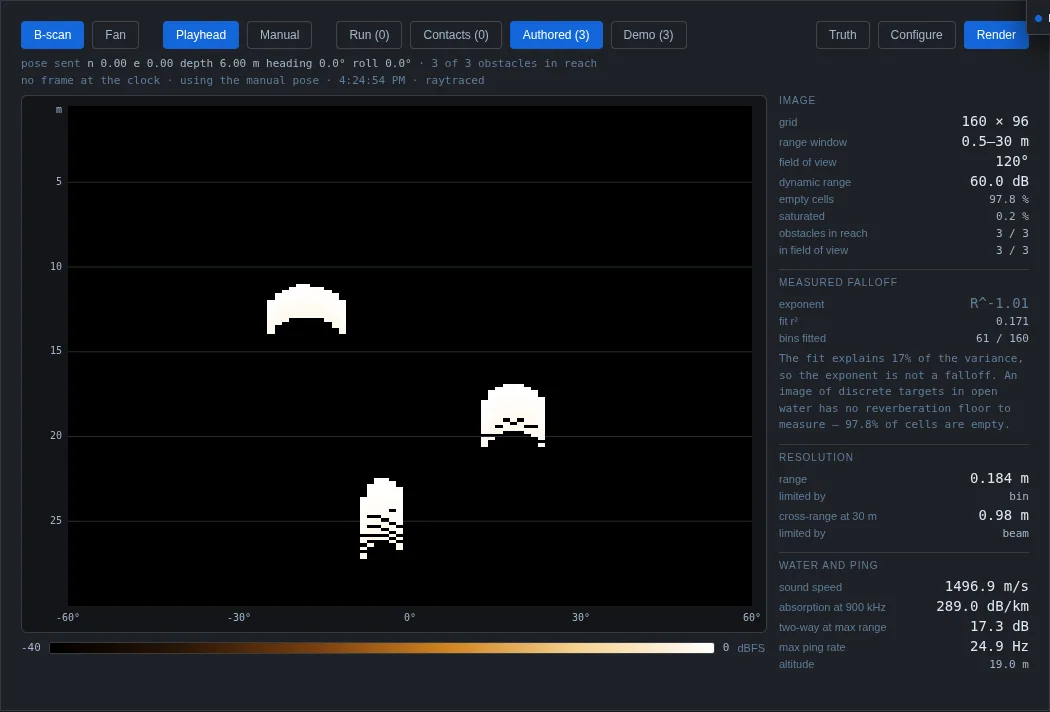The image size is (1050, 712).
Task: Select the Playhead pose mode
Action: [201, 35]
